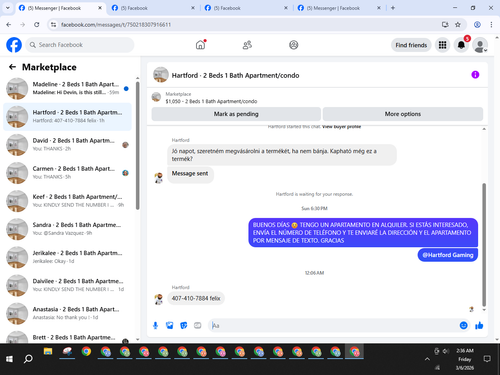The image size is (500, 375).
Task: Show hidden system tray icons chevron
Action: pyautogui.click(x=427, y=359)
